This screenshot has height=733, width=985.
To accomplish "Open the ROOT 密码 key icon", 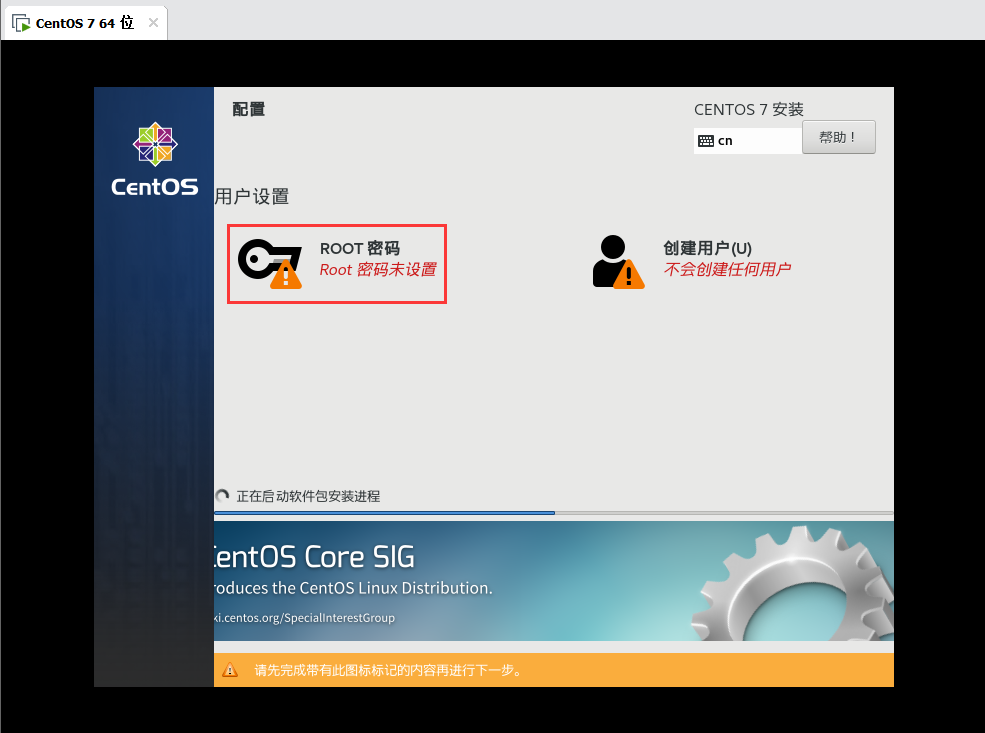I will pyautogui.click(x=270, y=264).
